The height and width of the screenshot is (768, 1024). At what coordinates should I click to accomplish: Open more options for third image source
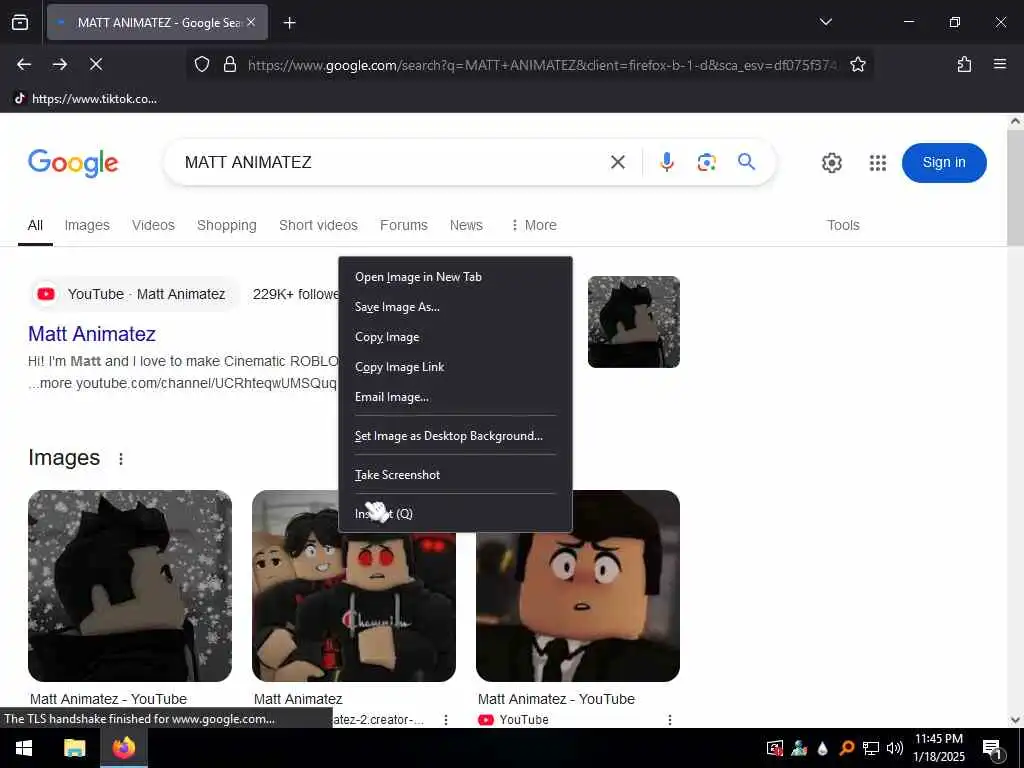pyautogui.click(x=669, y=720)
